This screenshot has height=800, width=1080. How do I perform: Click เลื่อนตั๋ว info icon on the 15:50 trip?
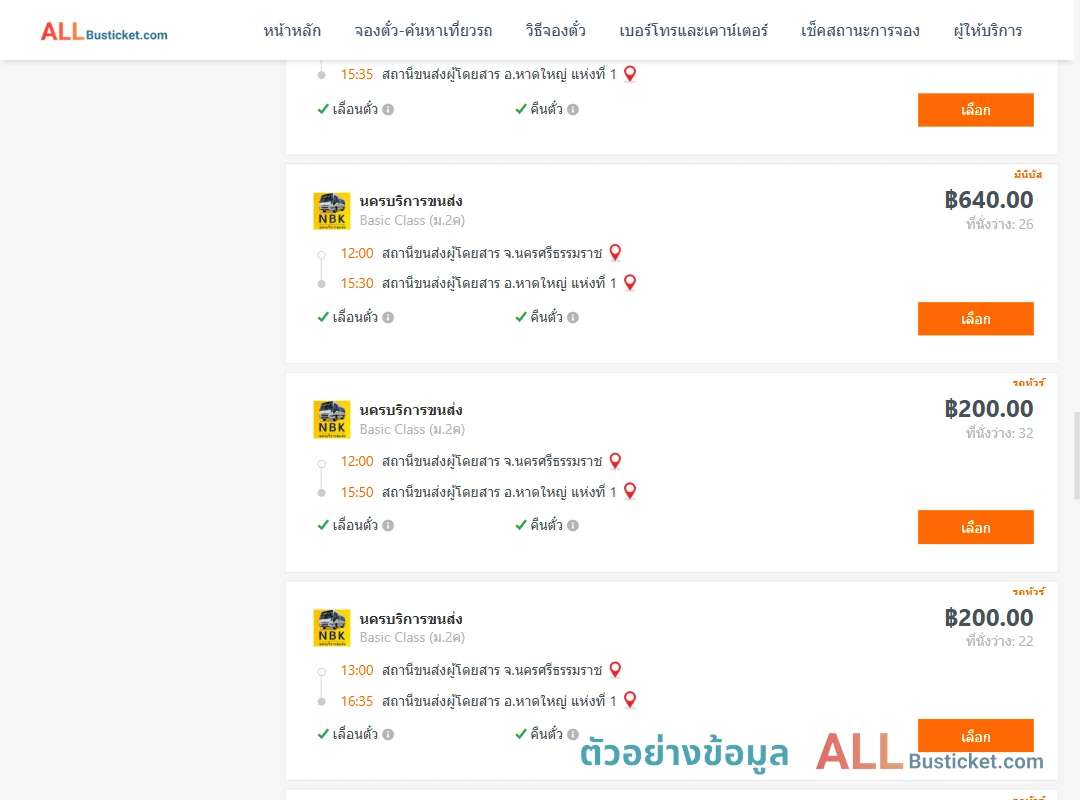(388, 526)
